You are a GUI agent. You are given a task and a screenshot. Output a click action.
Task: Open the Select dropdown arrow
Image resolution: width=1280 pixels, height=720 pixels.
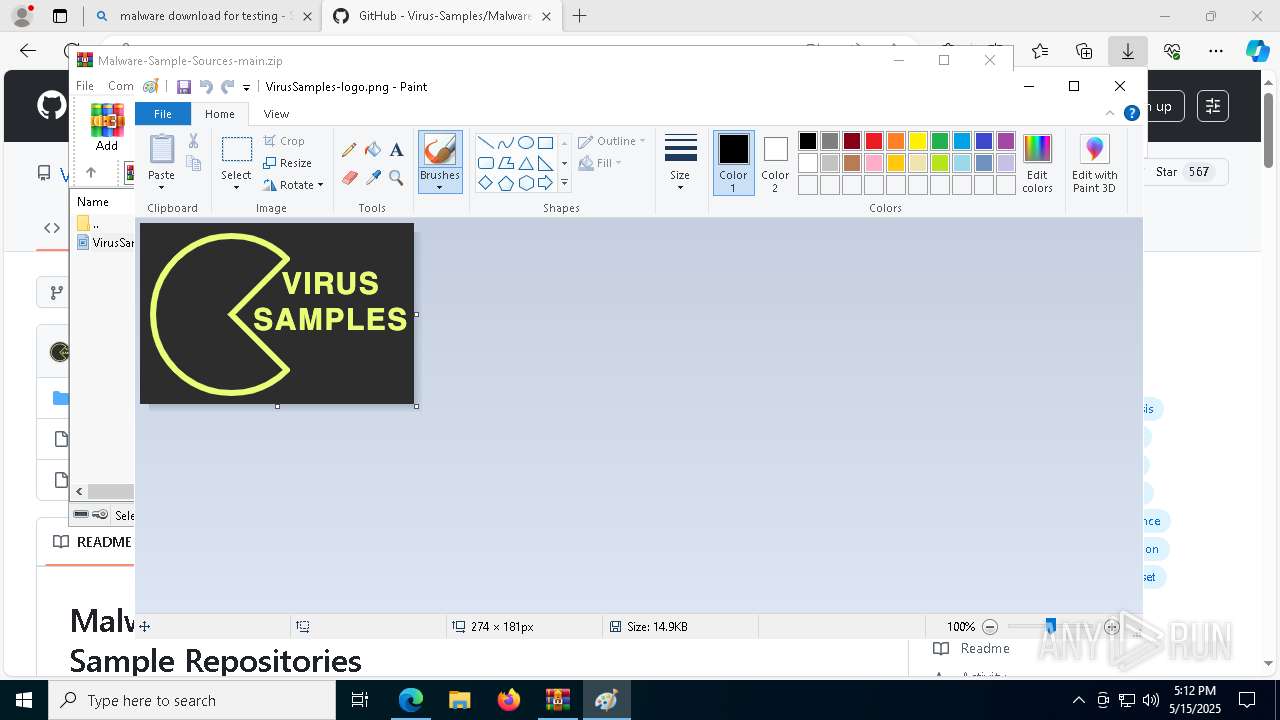pos(237,187)
